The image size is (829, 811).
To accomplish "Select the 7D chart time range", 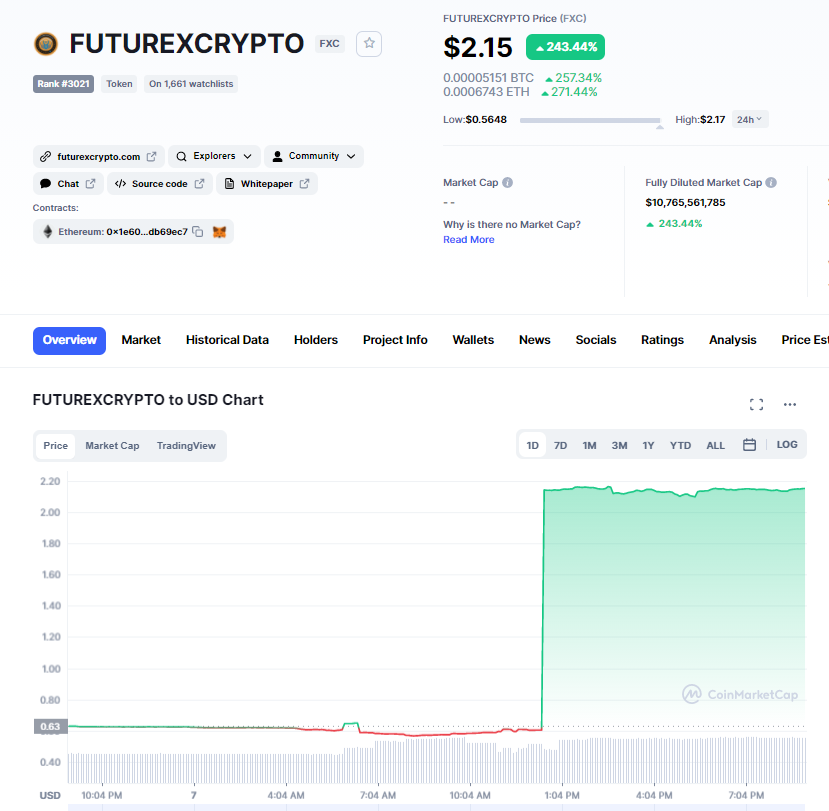I will [561, 445].
